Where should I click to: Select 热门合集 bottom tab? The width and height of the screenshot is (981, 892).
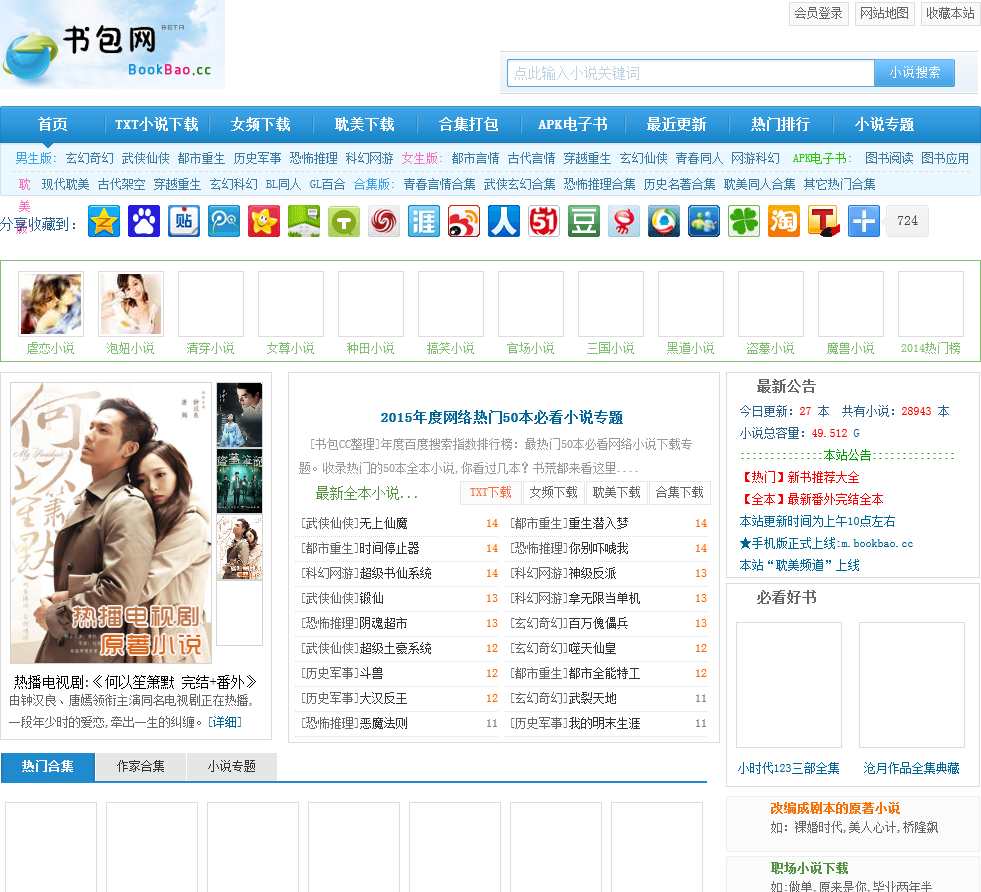click(48, 766)
